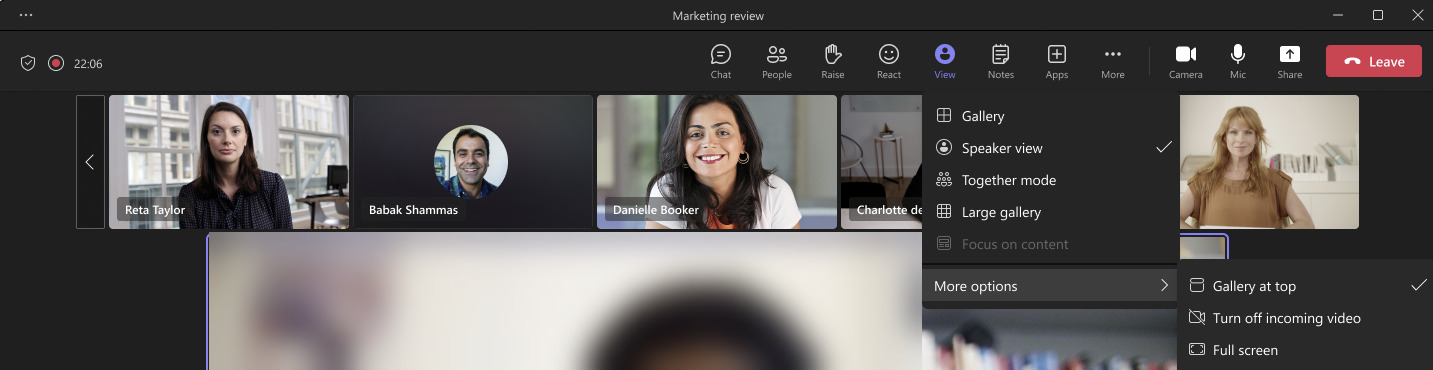Screen dimensions: 1433x370
Task: Show the People list
Action: [x=776, y=61]
